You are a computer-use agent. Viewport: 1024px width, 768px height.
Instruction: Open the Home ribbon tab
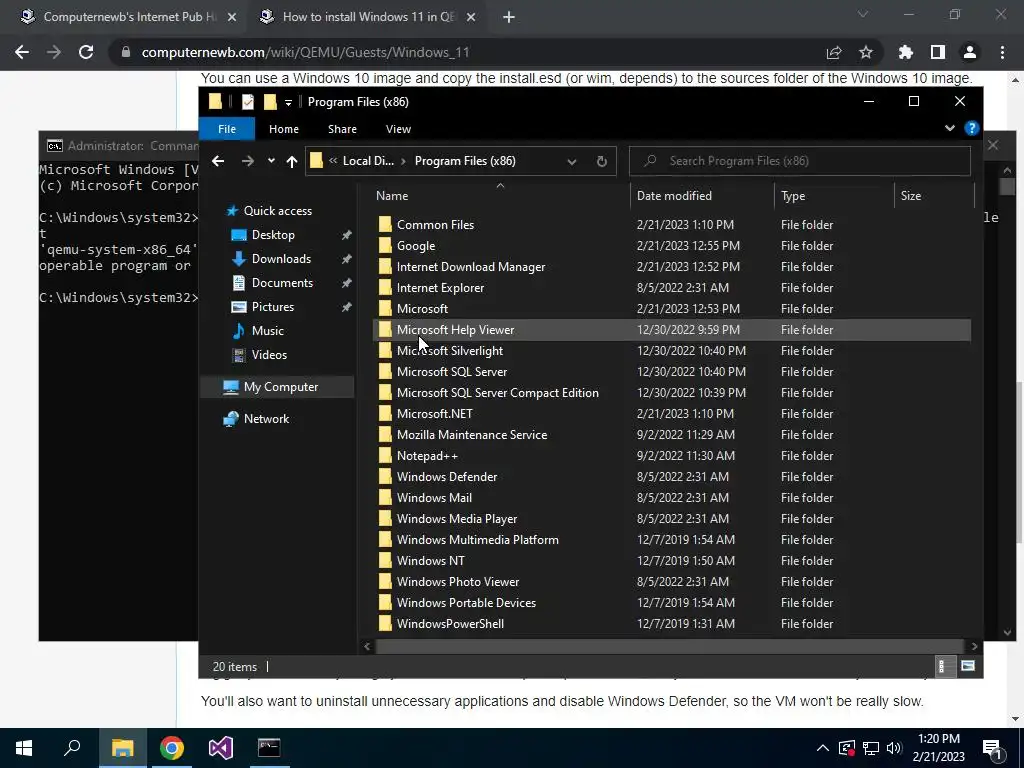(x=283, y=129)
